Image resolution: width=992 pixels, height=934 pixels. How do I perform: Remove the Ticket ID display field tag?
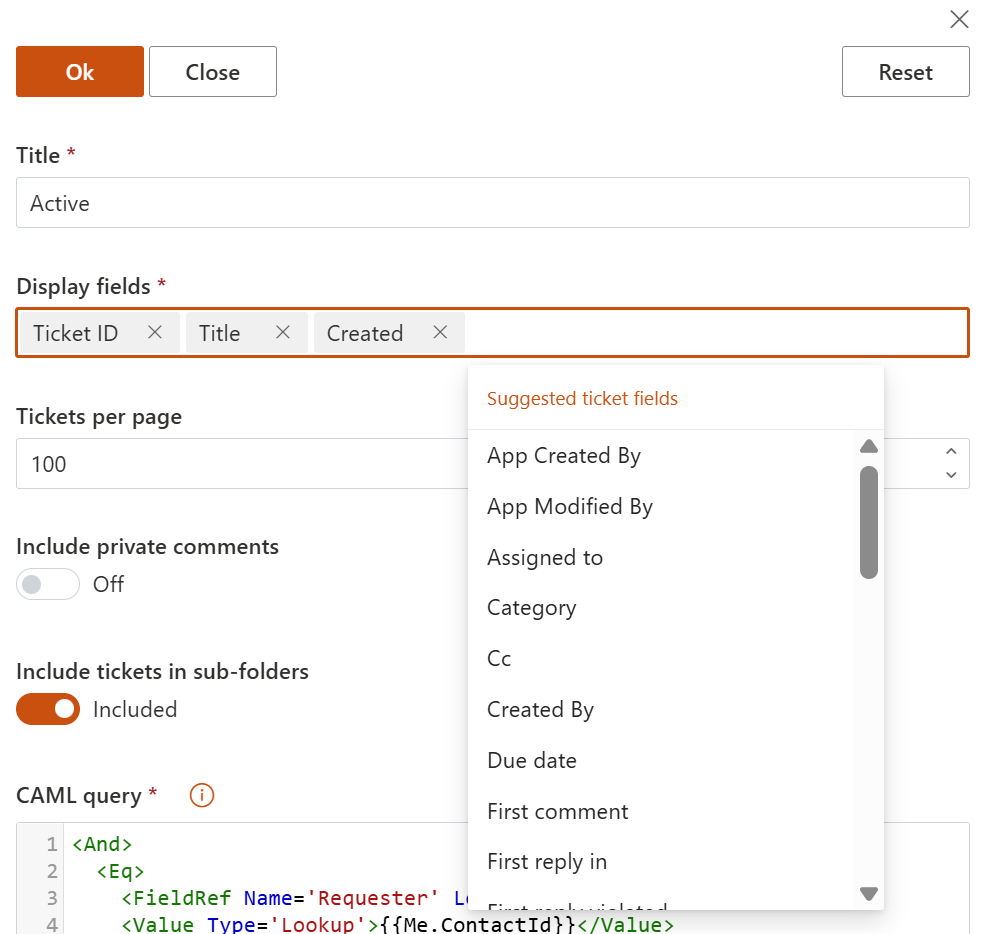(x=155, y=332)
